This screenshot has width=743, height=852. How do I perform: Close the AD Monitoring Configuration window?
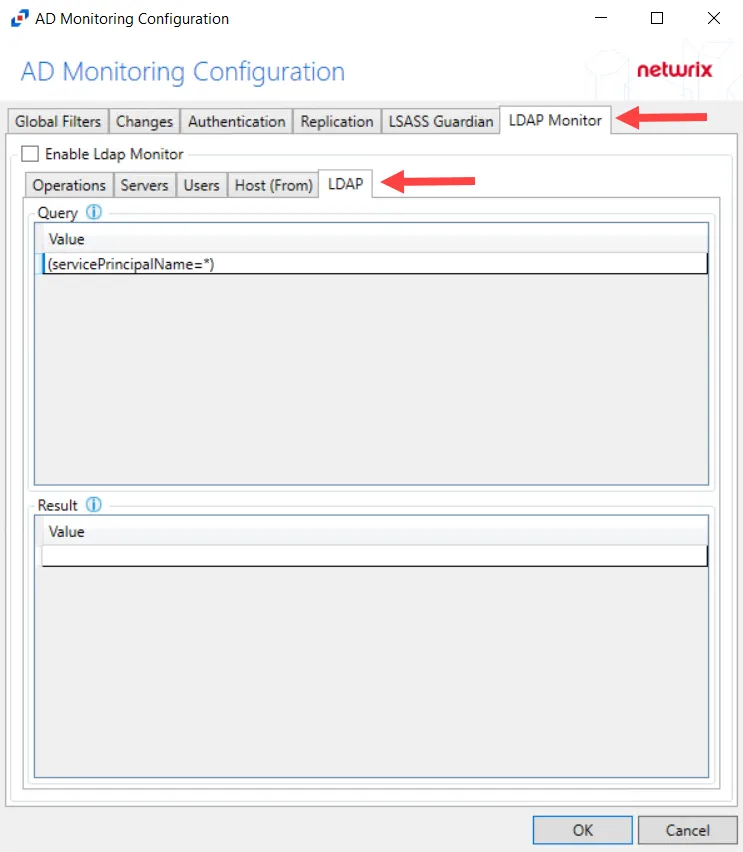(714, 18)
